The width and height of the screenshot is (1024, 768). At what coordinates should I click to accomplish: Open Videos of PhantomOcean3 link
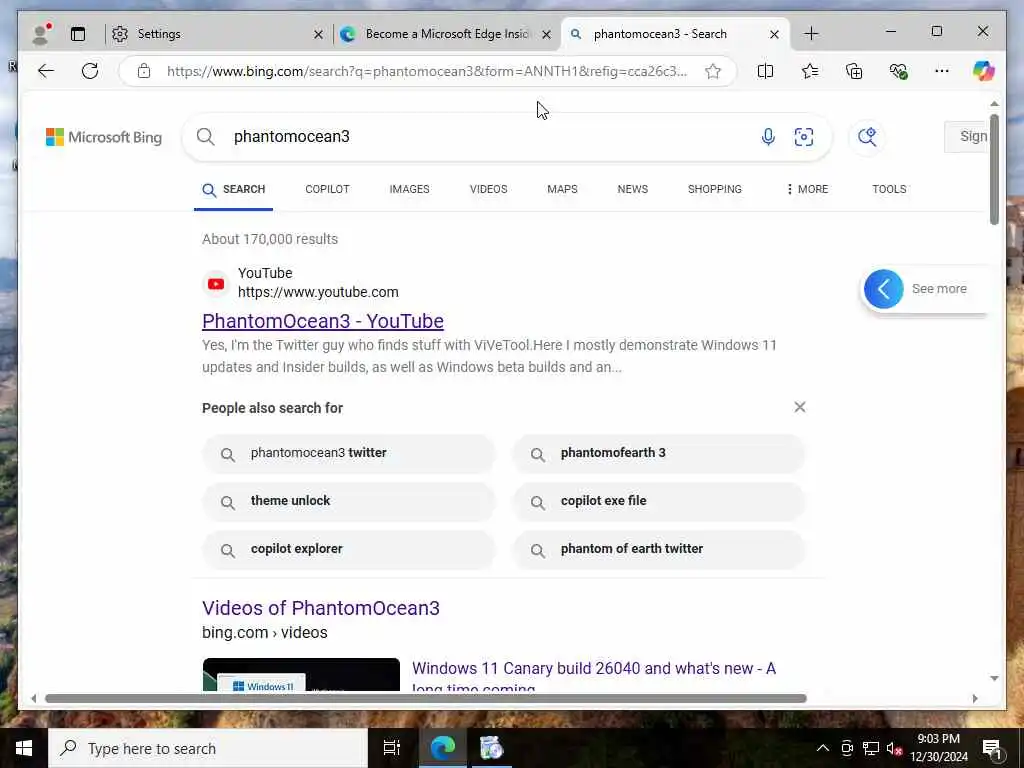[321, 608]
